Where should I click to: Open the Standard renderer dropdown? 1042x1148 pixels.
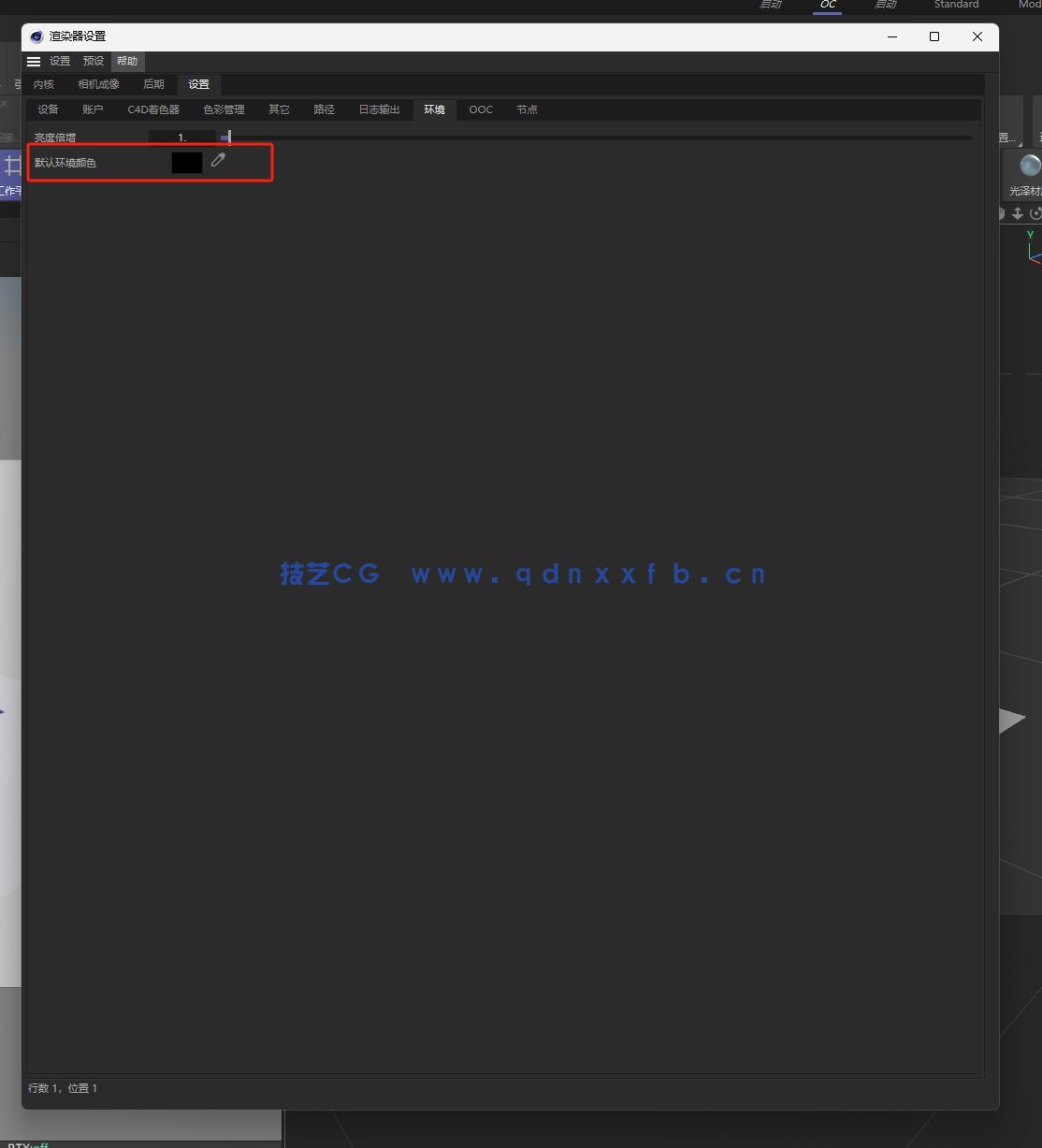point(956,5)
